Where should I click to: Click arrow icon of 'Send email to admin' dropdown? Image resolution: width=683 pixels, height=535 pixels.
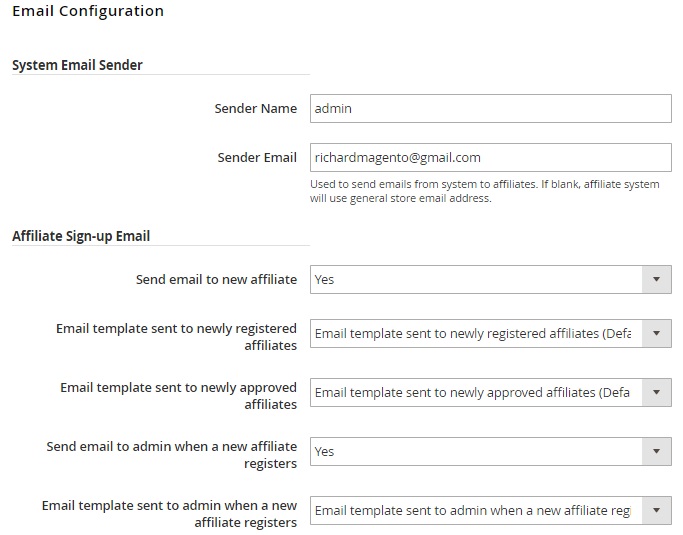coord(656,452)
